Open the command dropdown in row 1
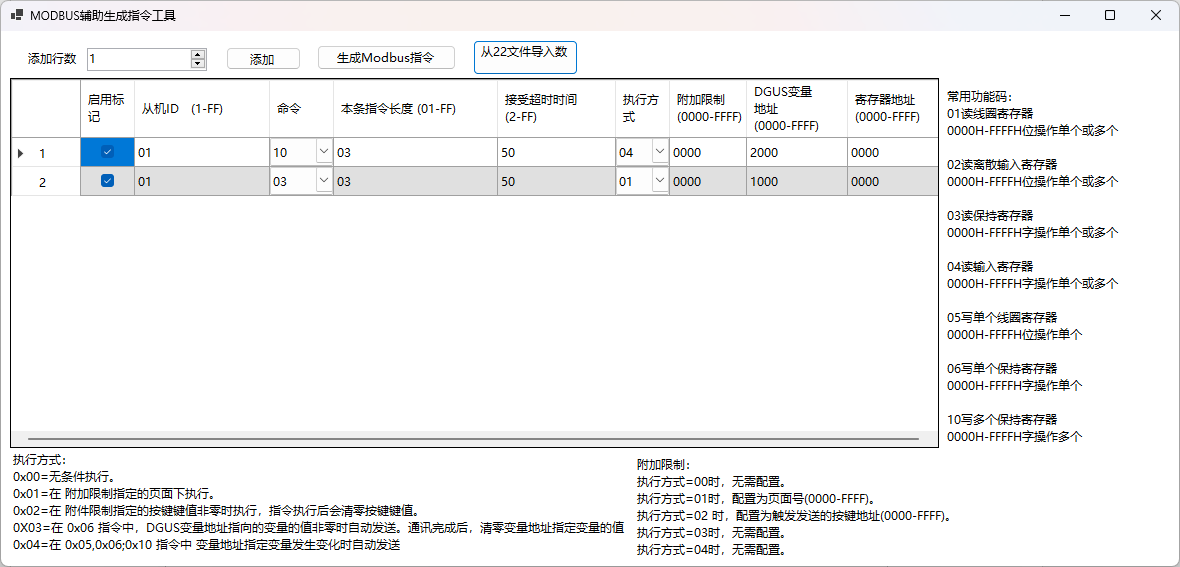This screenshot has height=567, width=1180. (x=323, y=152)
